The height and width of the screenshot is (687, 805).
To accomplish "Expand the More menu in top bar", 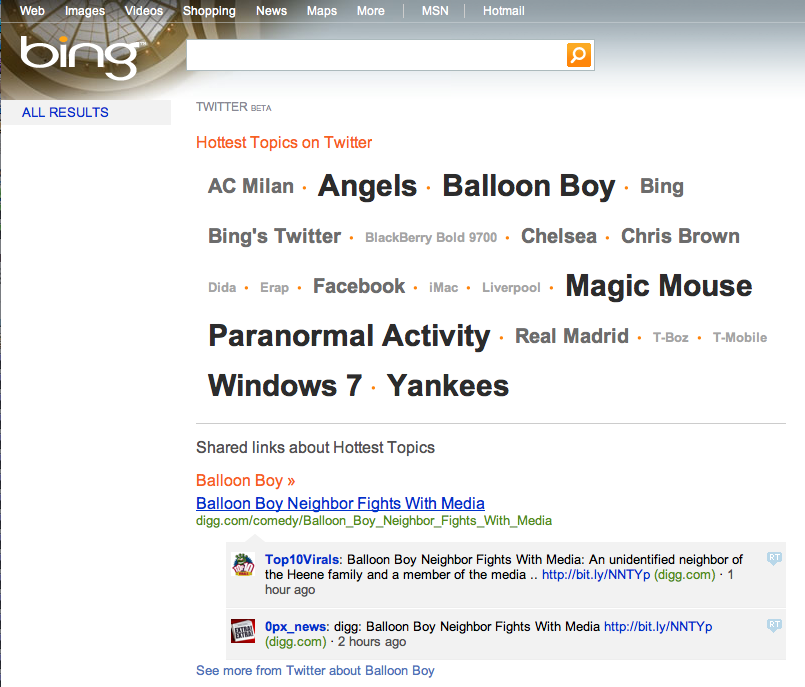I will click(x=370, y=11).
